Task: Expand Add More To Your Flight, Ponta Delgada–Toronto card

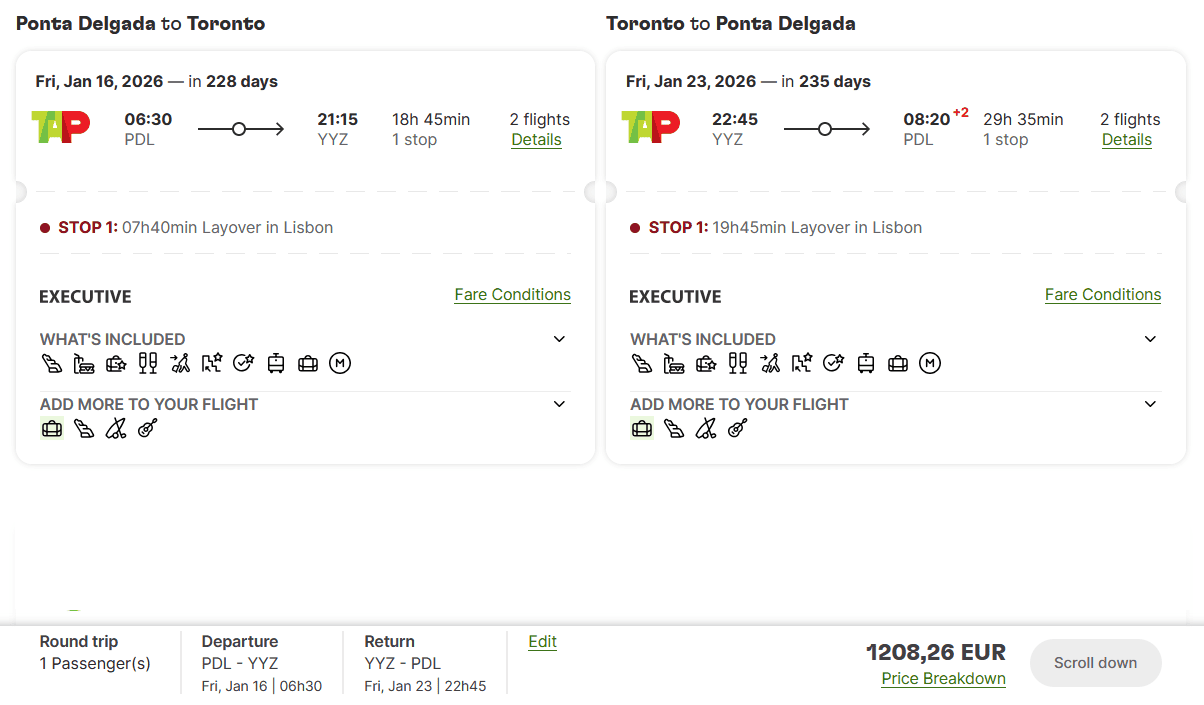Action: click(559, 404)
